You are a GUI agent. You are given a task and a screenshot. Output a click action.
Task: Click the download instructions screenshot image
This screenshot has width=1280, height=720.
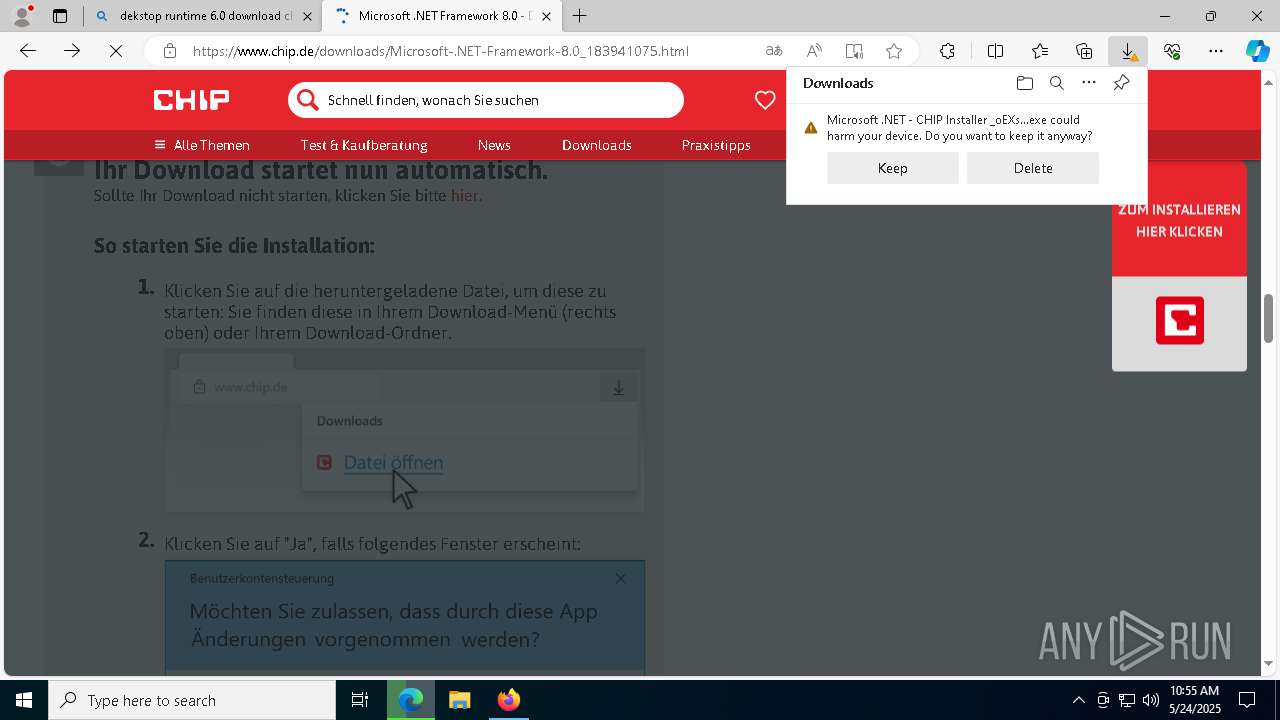[405, 430]
